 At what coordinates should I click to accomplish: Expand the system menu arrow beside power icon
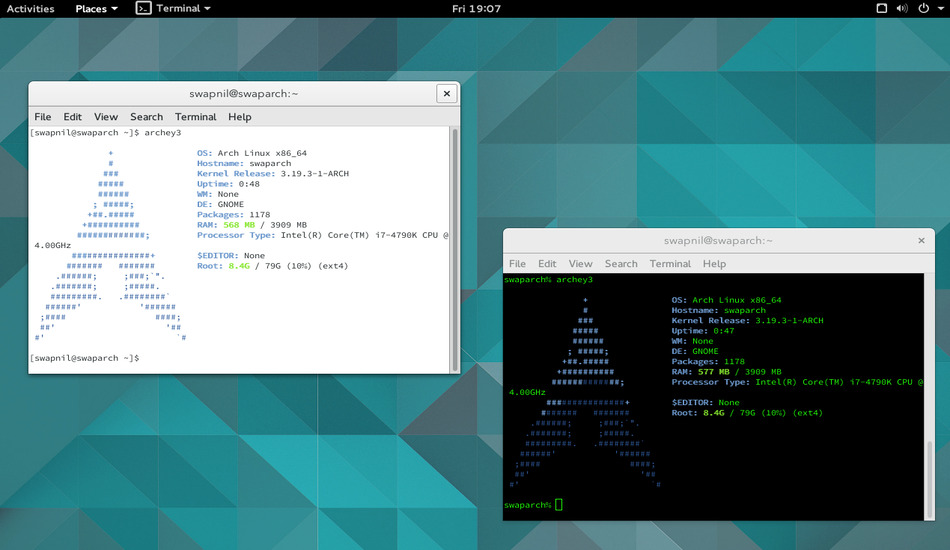coord(940,8)
